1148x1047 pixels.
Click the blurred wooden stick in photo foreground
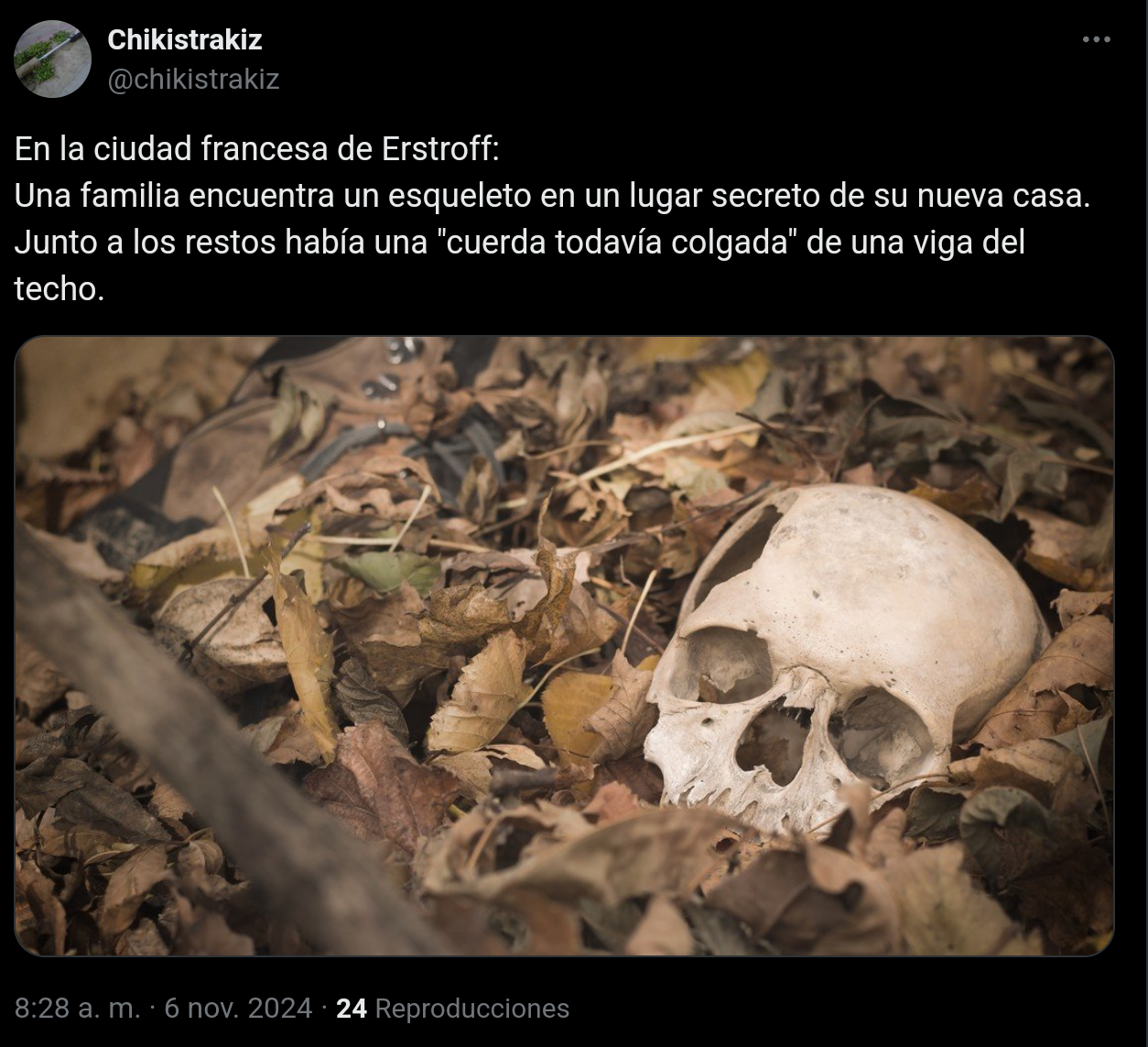[192, 750]
